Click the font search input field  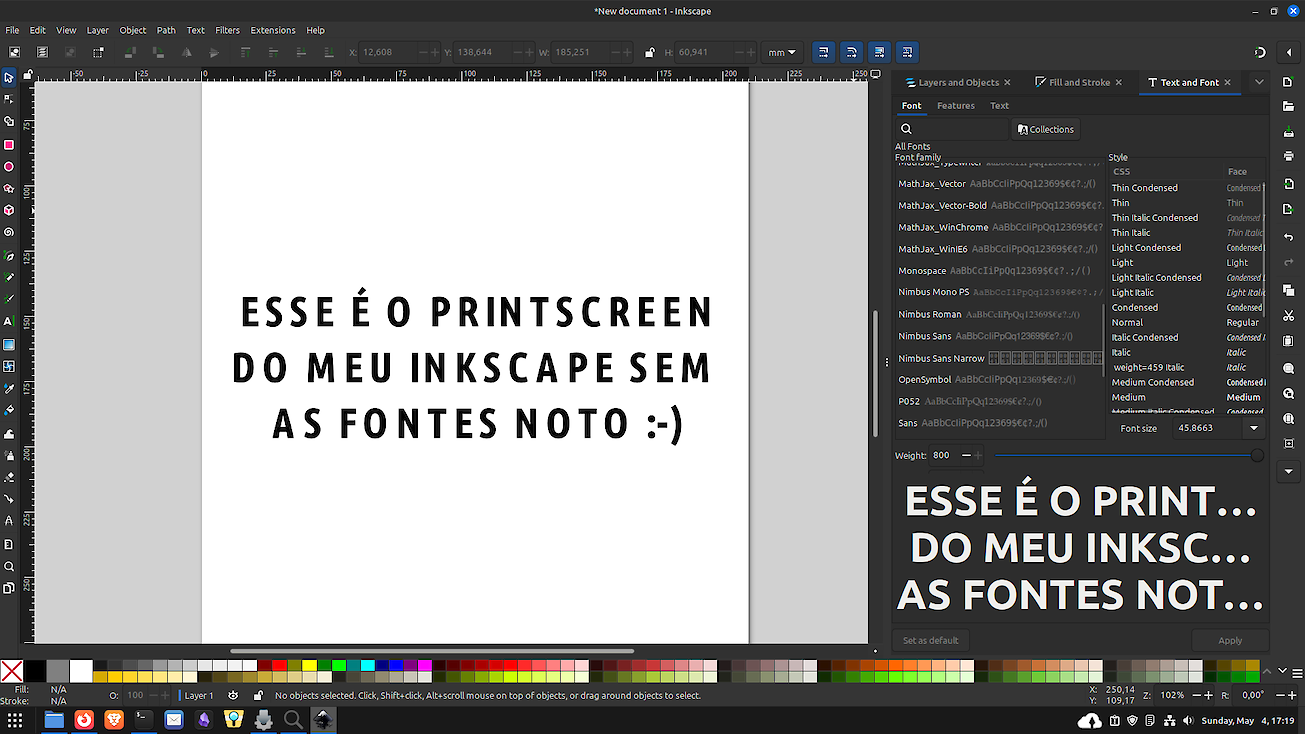[953, 129]
